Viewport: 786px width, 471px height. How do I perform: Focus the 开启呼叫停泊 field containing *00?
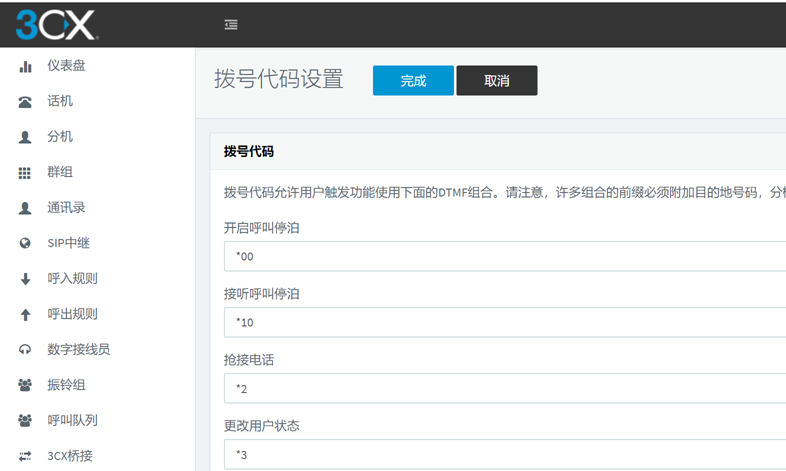tap(505, 257)
